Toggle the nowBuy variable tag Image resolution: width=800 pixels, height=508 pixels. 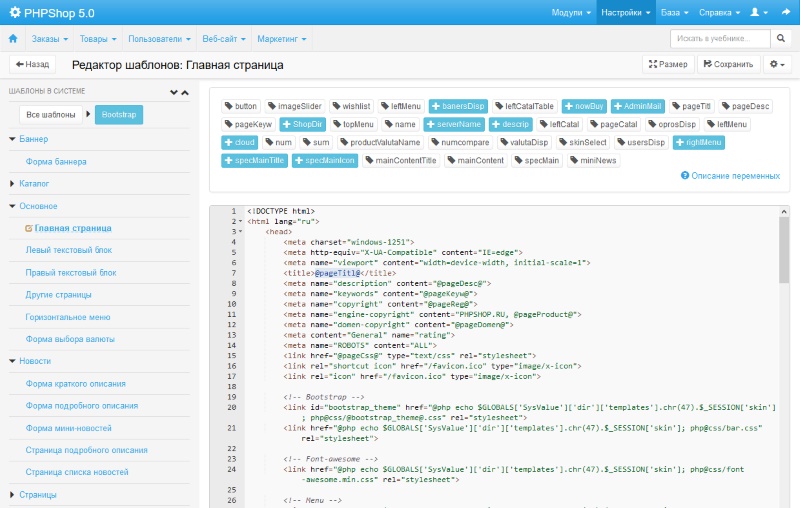point(576,106)
